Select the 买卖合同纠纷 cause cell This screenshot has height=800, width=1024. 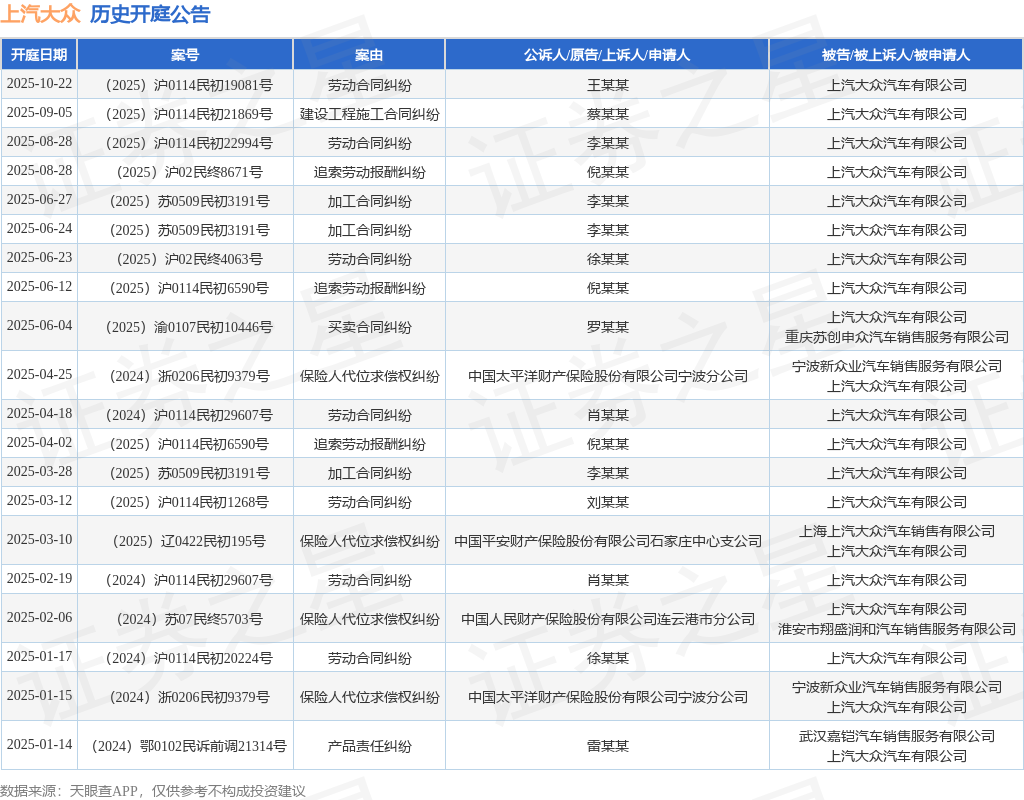pyautogui.click(x=369, y=327)
